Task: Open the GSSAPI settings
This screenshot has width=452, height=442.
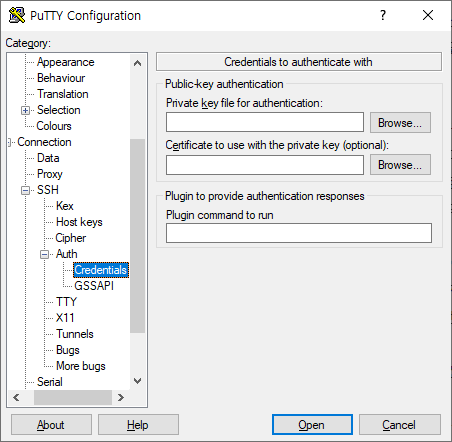Action: pyautogui.click(x=94, y=286)
